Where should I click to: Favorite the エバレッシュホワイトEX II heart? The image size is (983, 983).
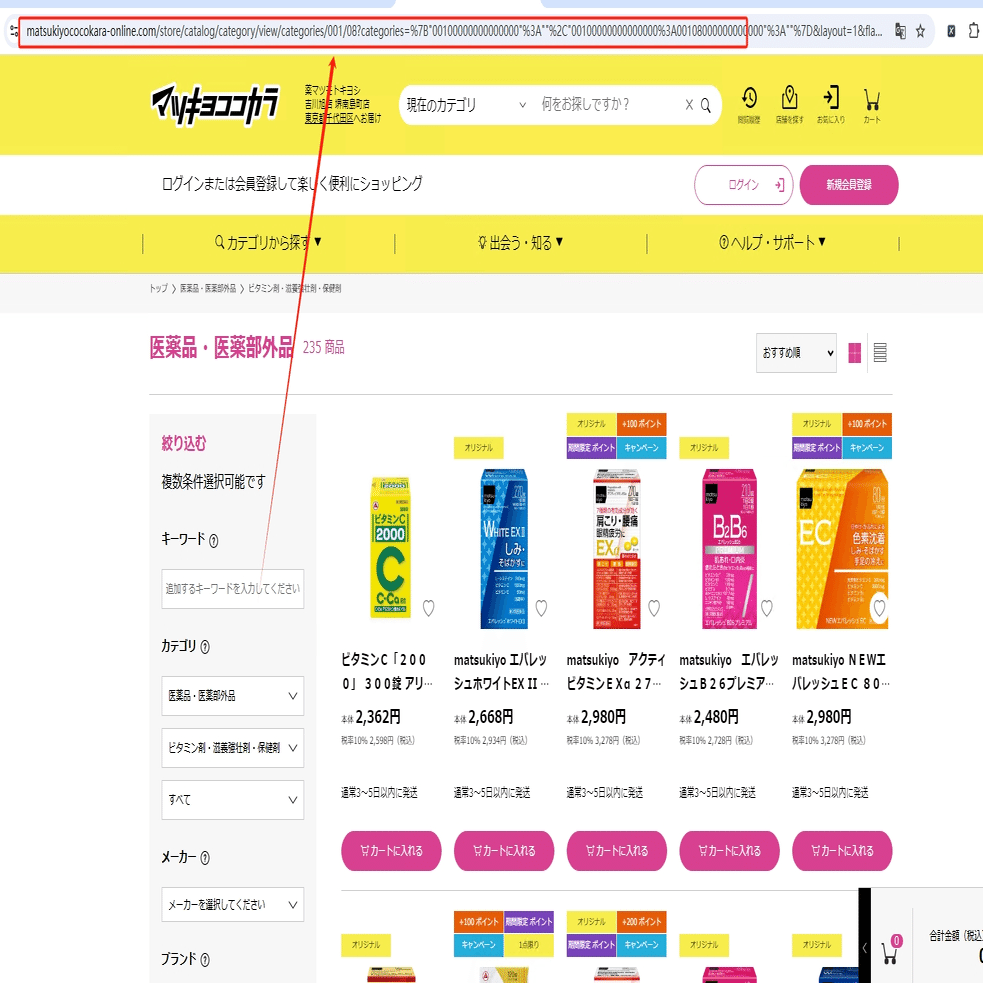[x=541, y=608]
